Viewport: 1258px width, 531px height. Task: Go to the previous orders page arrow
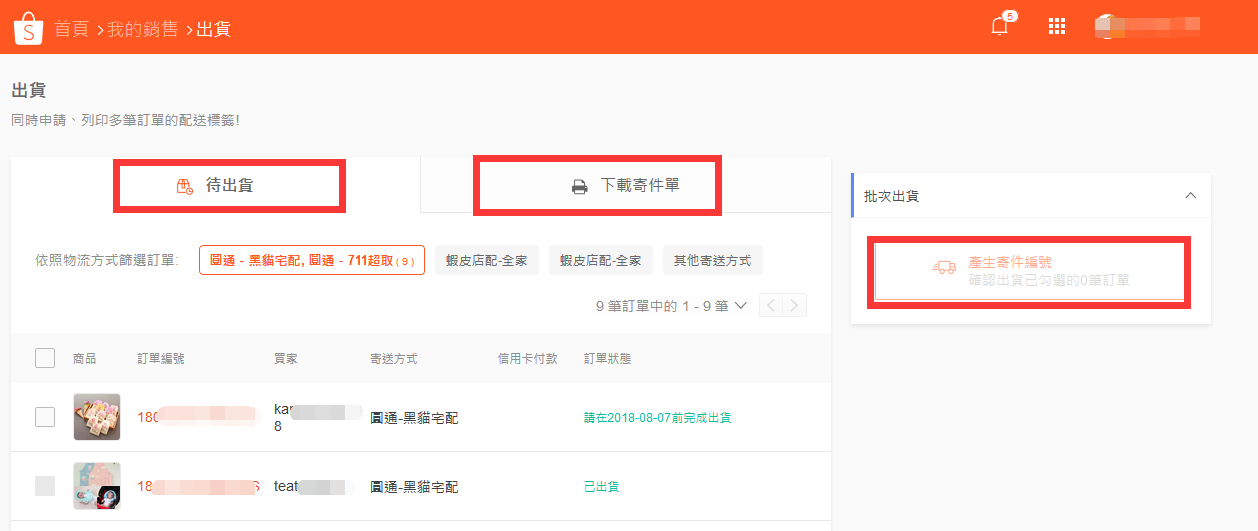point(771,306)
